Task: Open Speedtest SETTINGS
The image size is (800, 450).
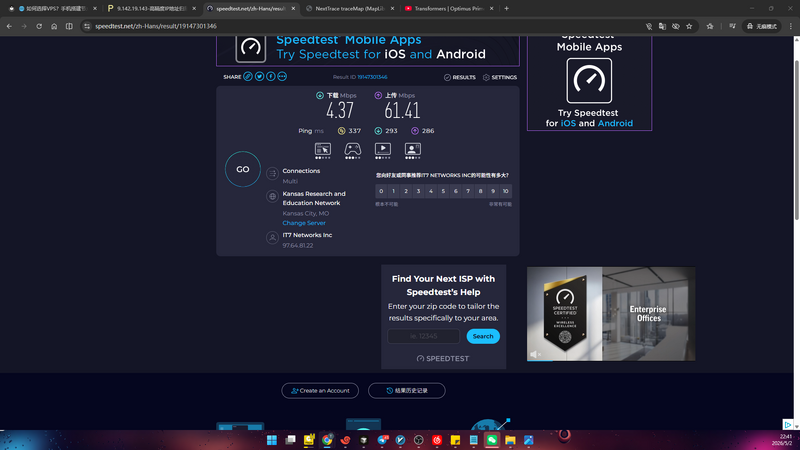Action: 500,78
